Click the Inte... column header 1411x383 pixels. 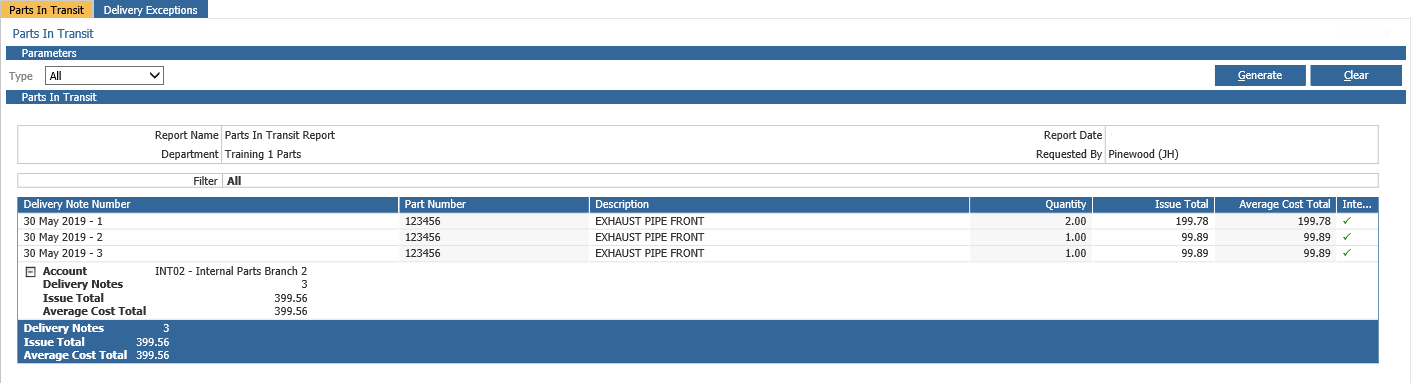pos(1357,204)
